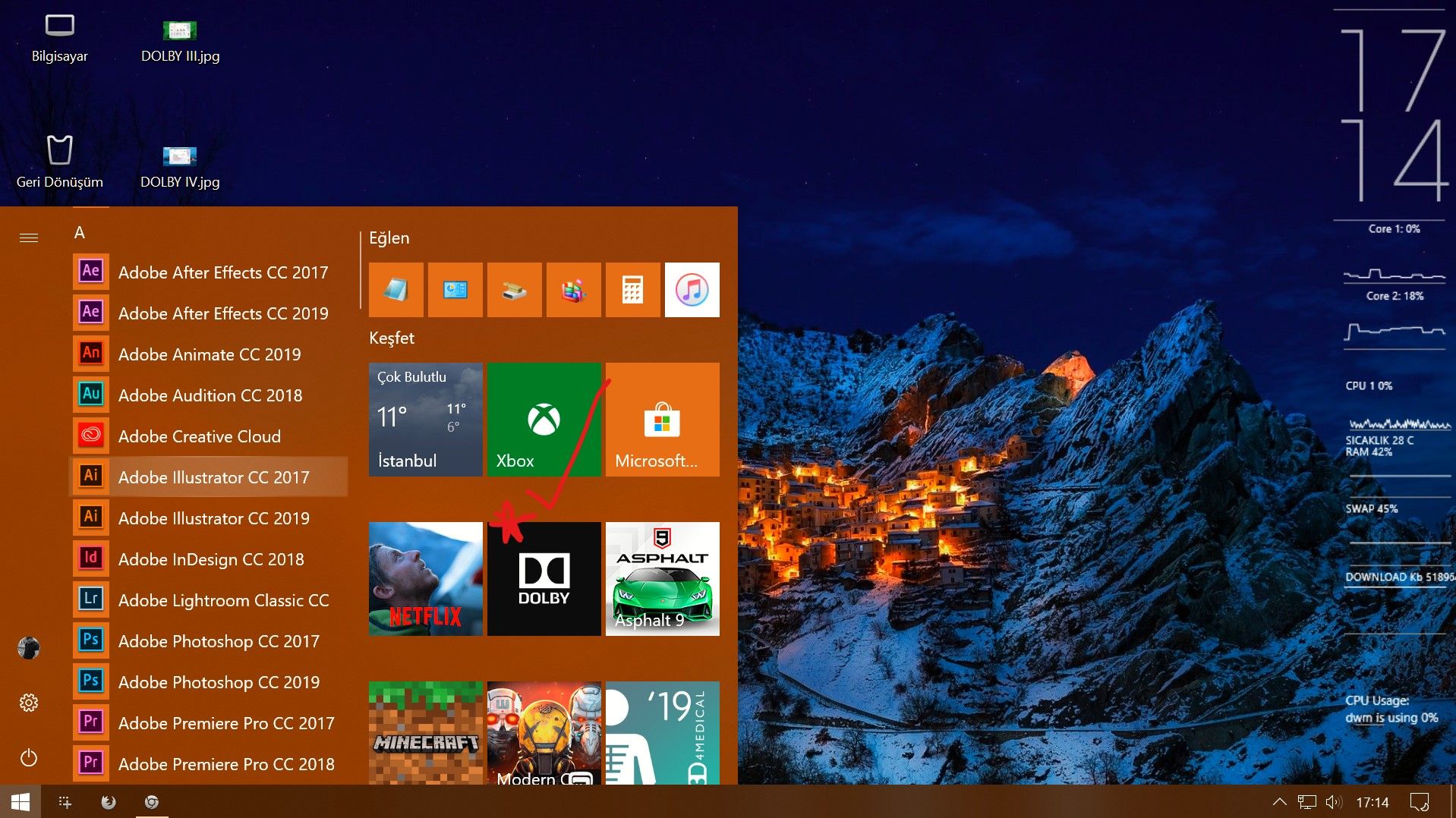Open the Modern Combat game tile
The width and height of the screenshot is (1456, 818).
544,733
